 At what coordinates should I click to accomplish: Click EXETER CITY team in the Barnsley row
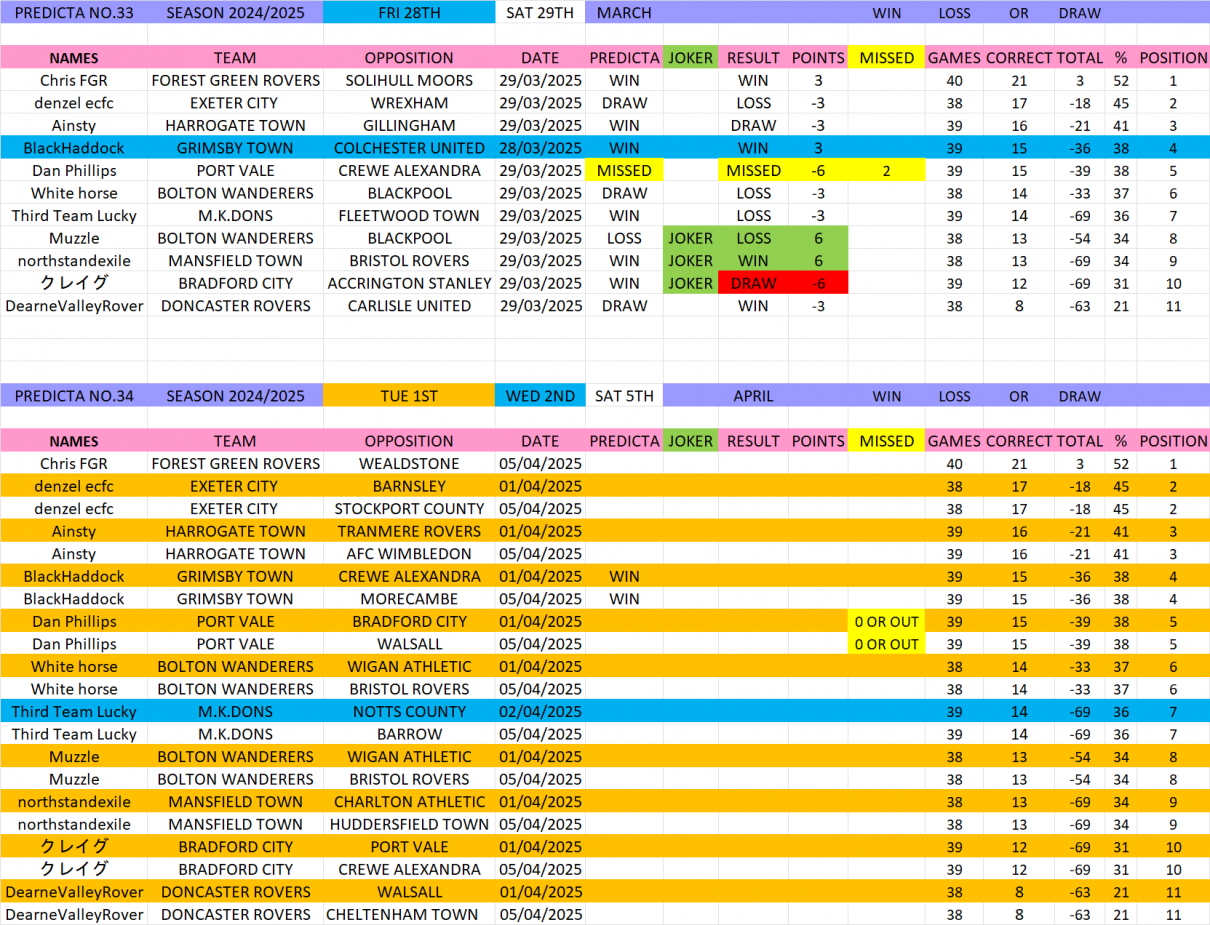(235, 486)
